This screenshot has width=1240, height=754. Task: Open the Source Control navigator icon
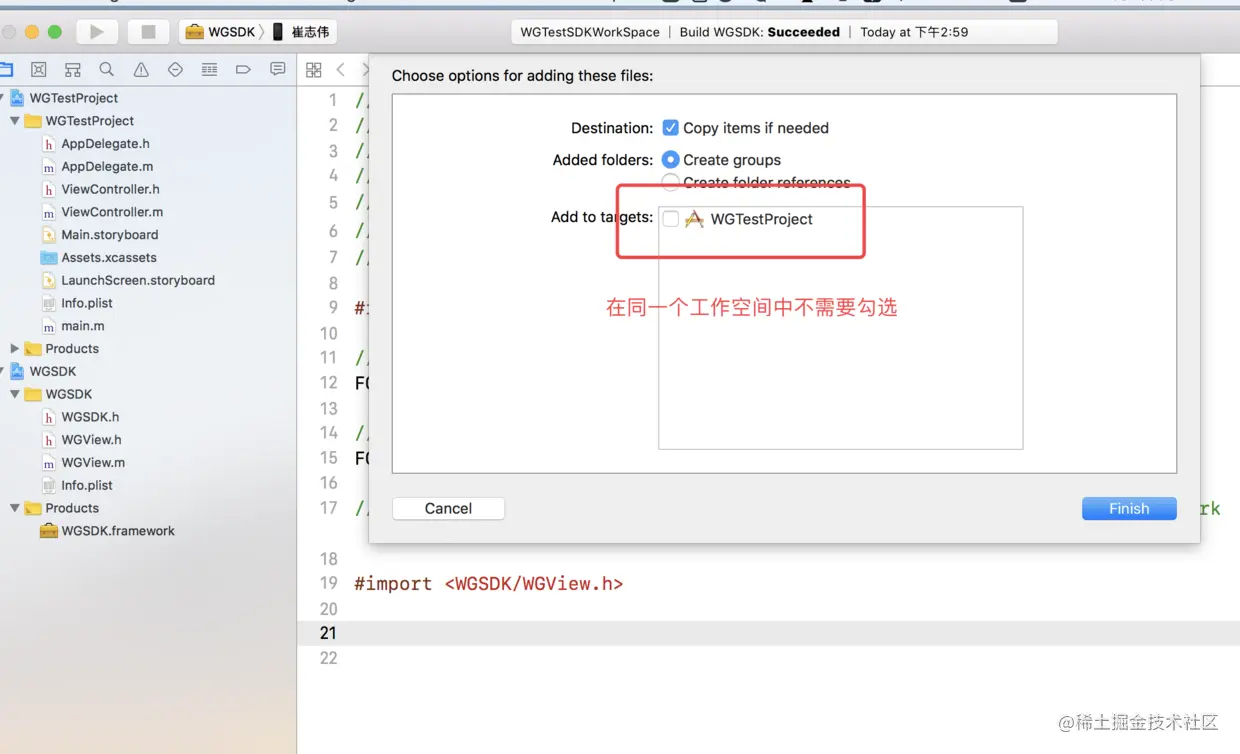coord(39,70)
